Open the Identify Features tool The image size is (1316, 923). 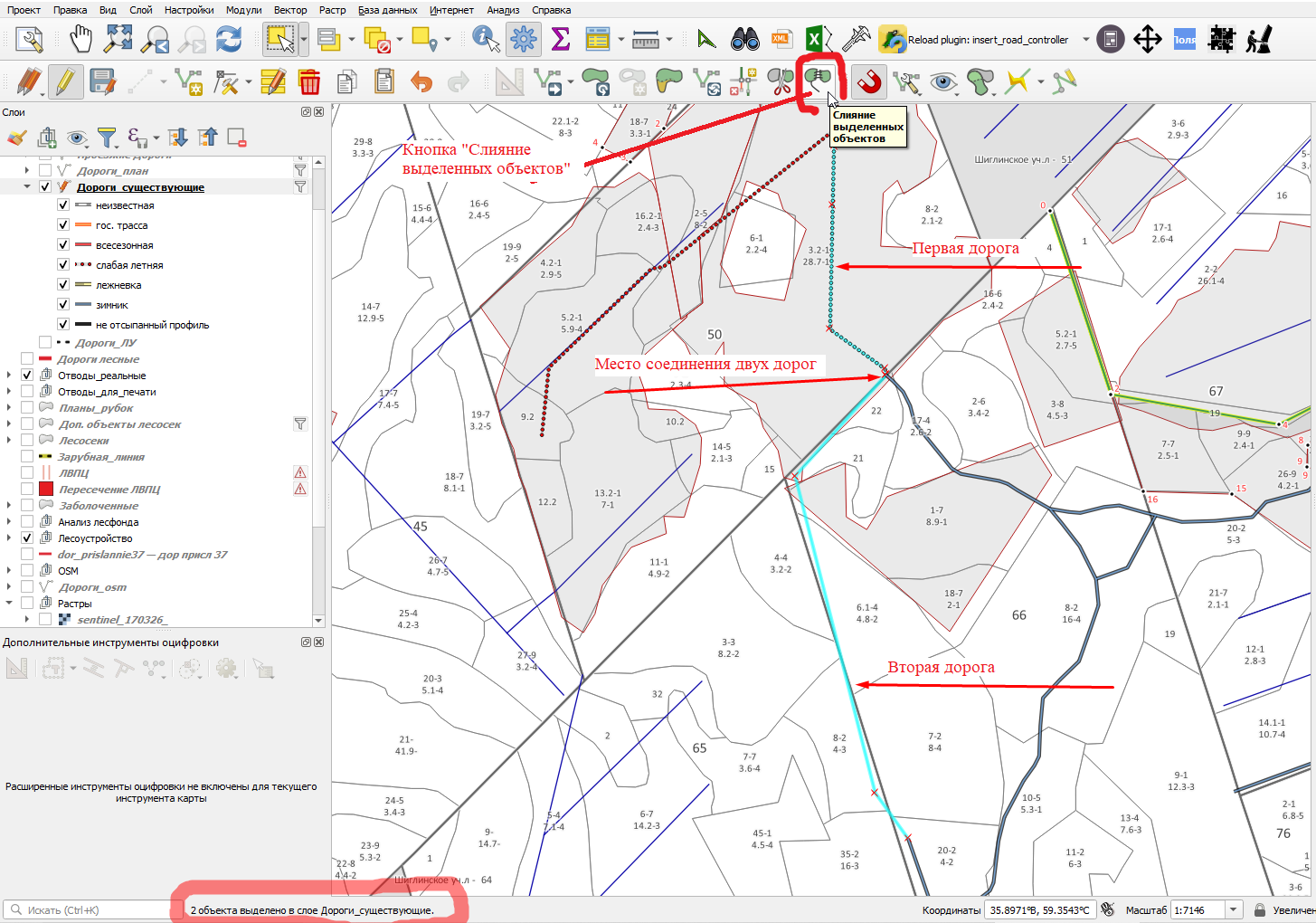point(486,39)
